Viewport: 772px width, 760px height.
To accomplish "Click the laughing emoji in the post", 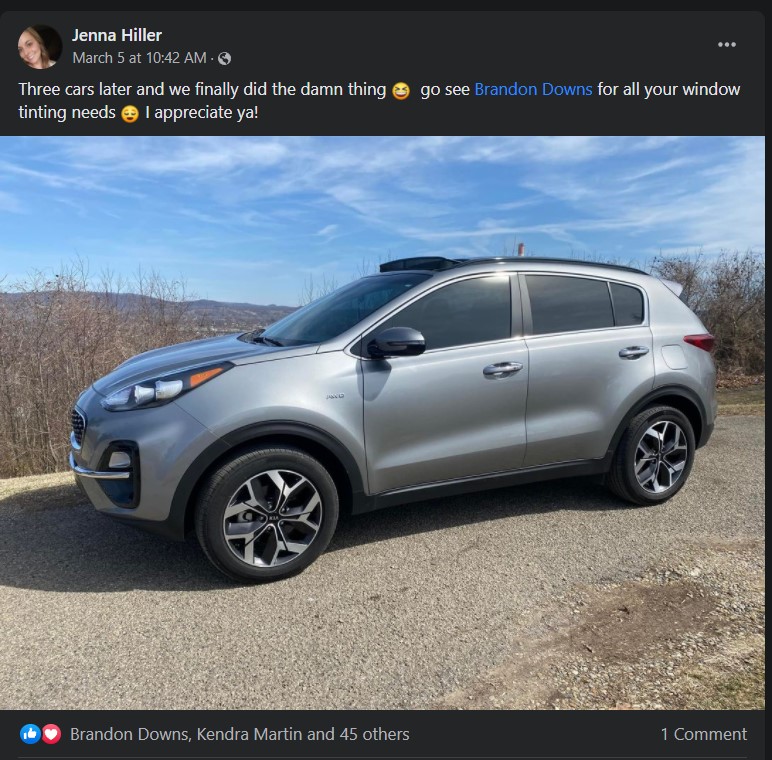I will 401,91.
